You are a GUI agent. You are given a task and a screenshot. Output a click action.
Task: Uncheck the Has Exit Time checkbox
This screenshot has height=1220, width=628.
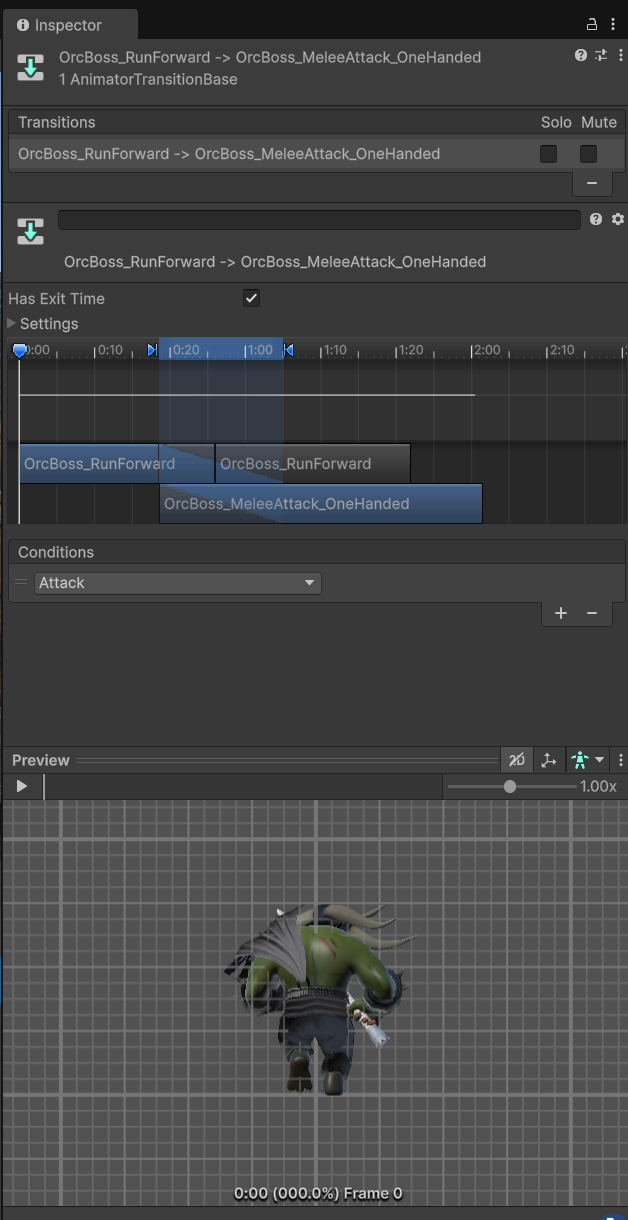coord(252,298)
